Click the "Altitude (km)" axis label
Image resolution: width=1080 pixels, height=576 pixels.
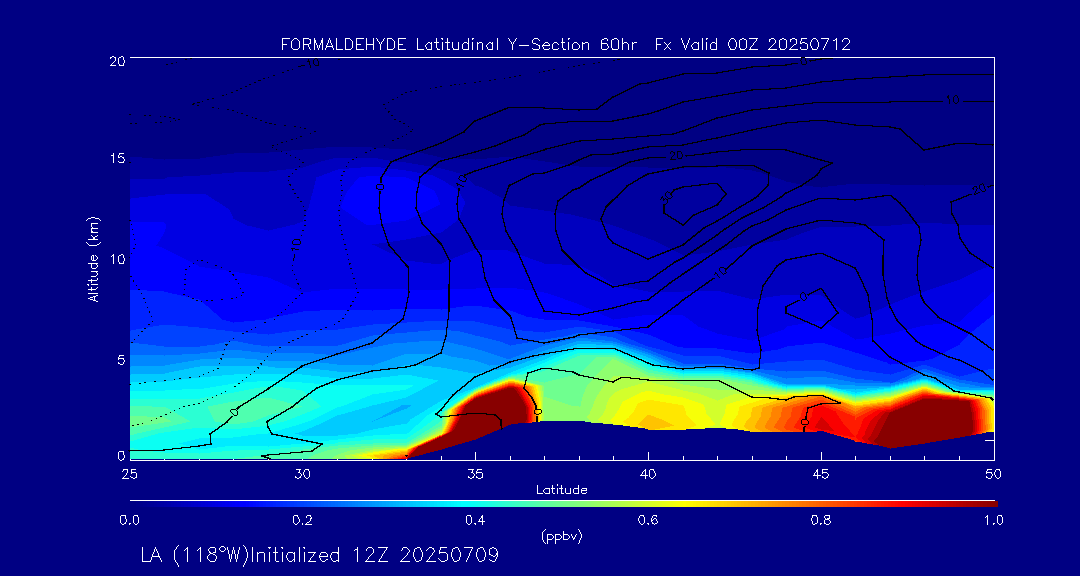(x=93, y=260)
